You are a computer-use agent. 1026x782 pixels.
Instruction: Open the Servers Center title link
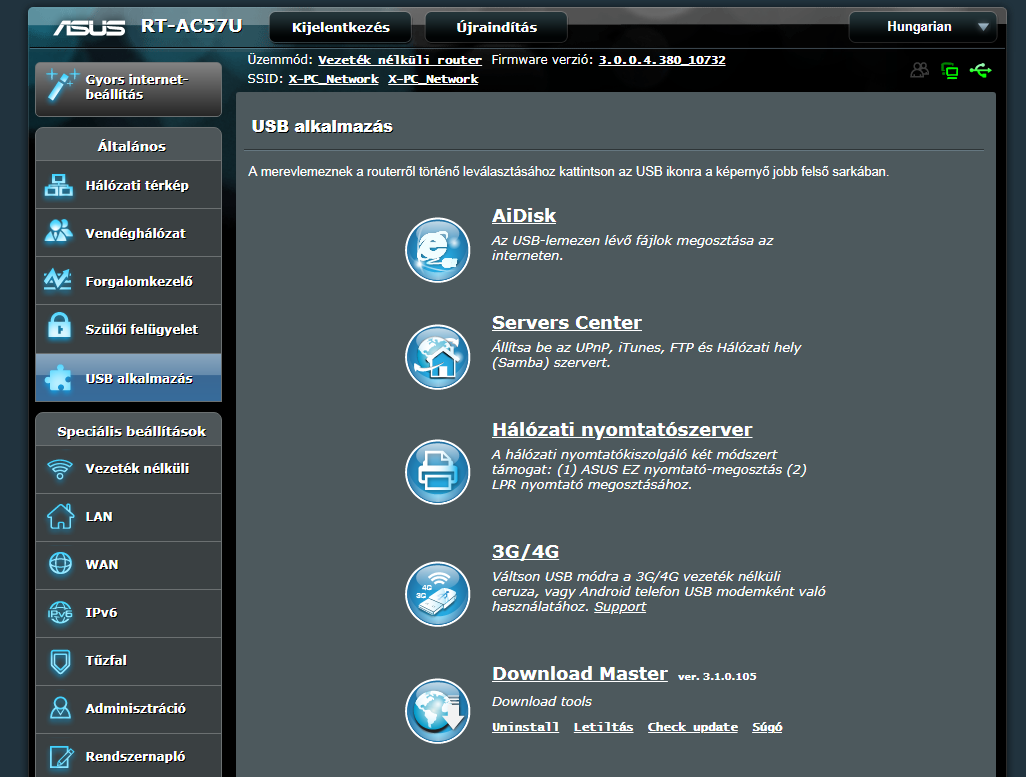click(x=567, y=323)
